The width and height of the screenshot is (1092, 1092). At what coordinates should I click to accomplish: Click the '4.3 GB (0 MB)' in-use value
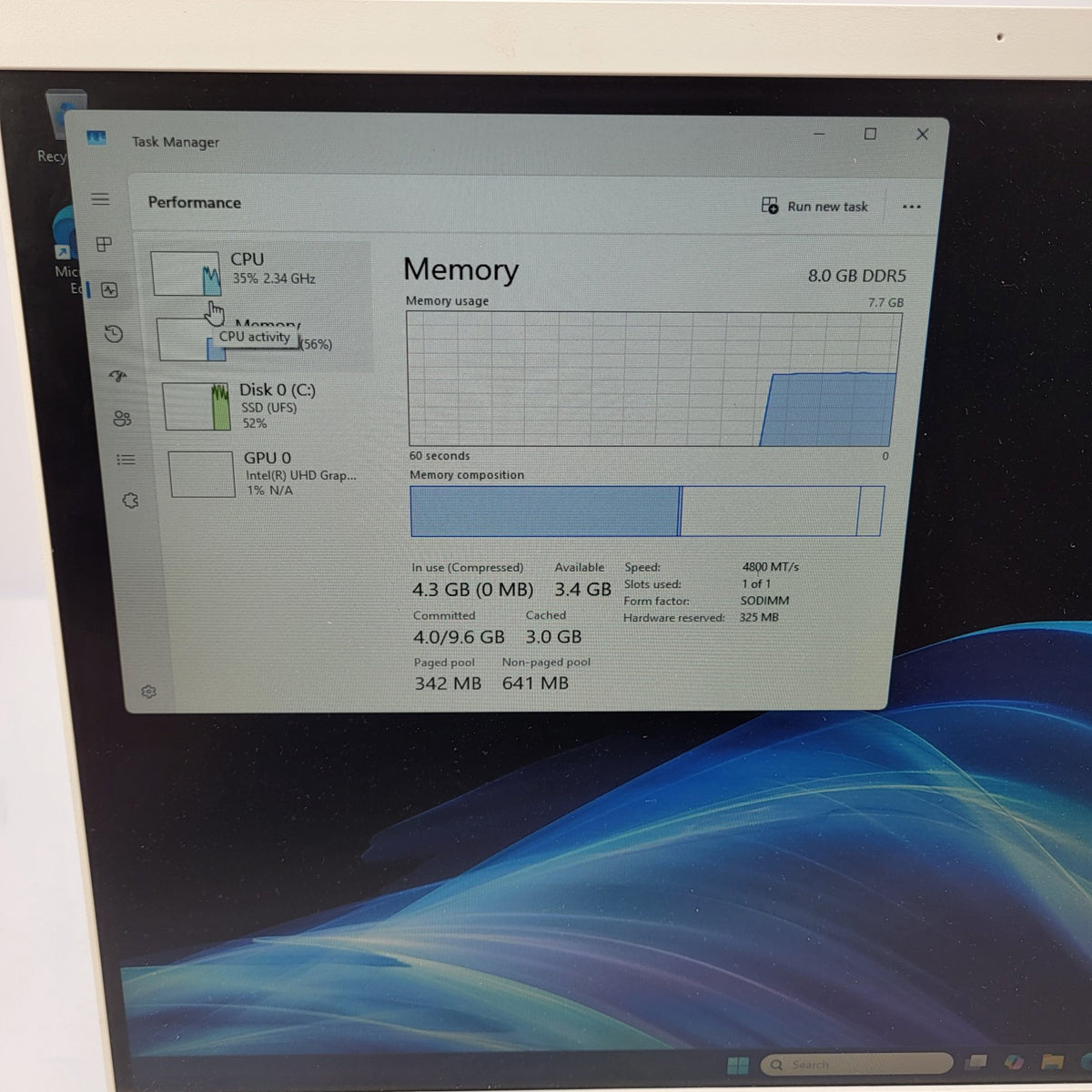(x=472, y=590)
